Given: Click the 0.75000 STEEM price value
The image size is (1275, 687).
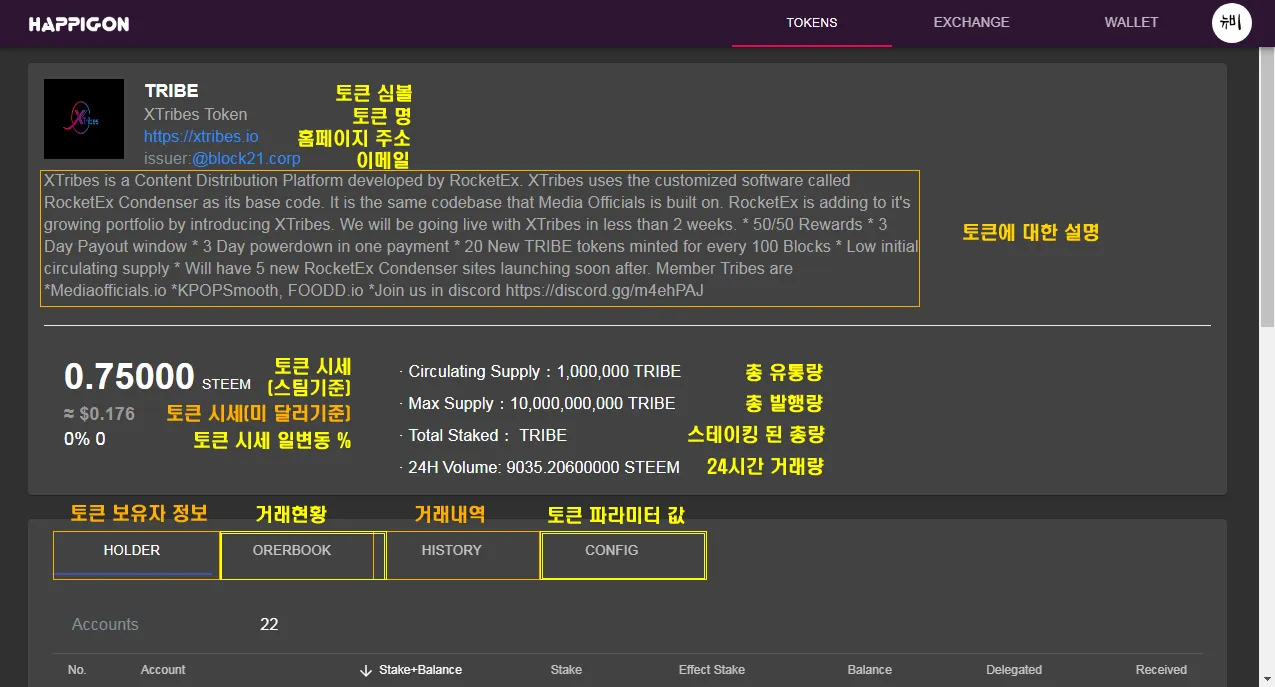Looking at the screenshot, I should point(158,378).
